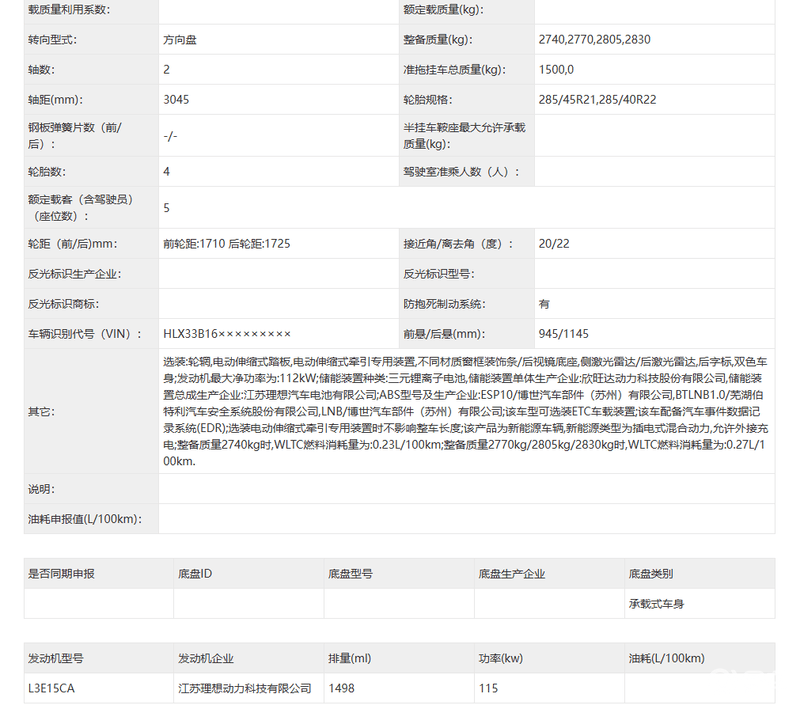Select engine maker 江苏理想动力科技有限公司

pyautogui.click(x=245, y=689)
